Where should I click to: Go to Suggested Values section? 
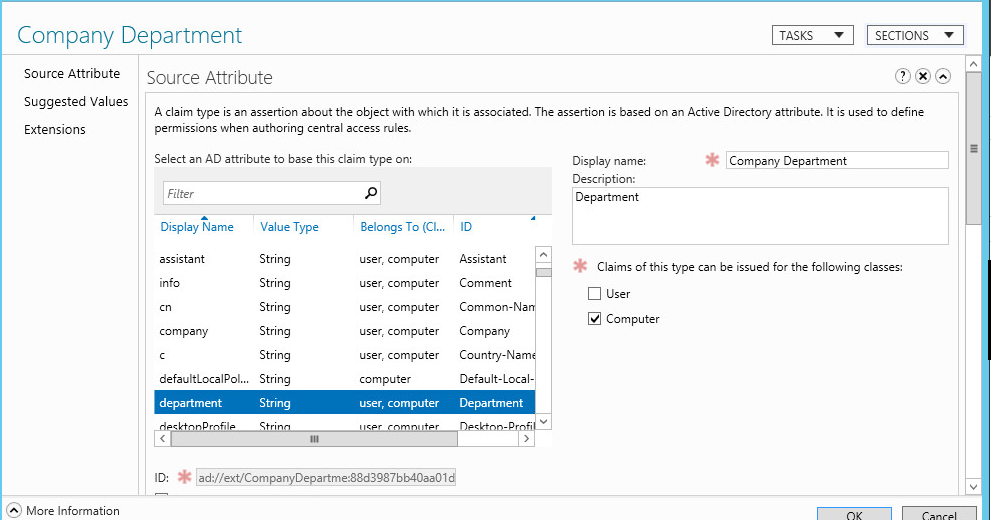click(76, 102)
